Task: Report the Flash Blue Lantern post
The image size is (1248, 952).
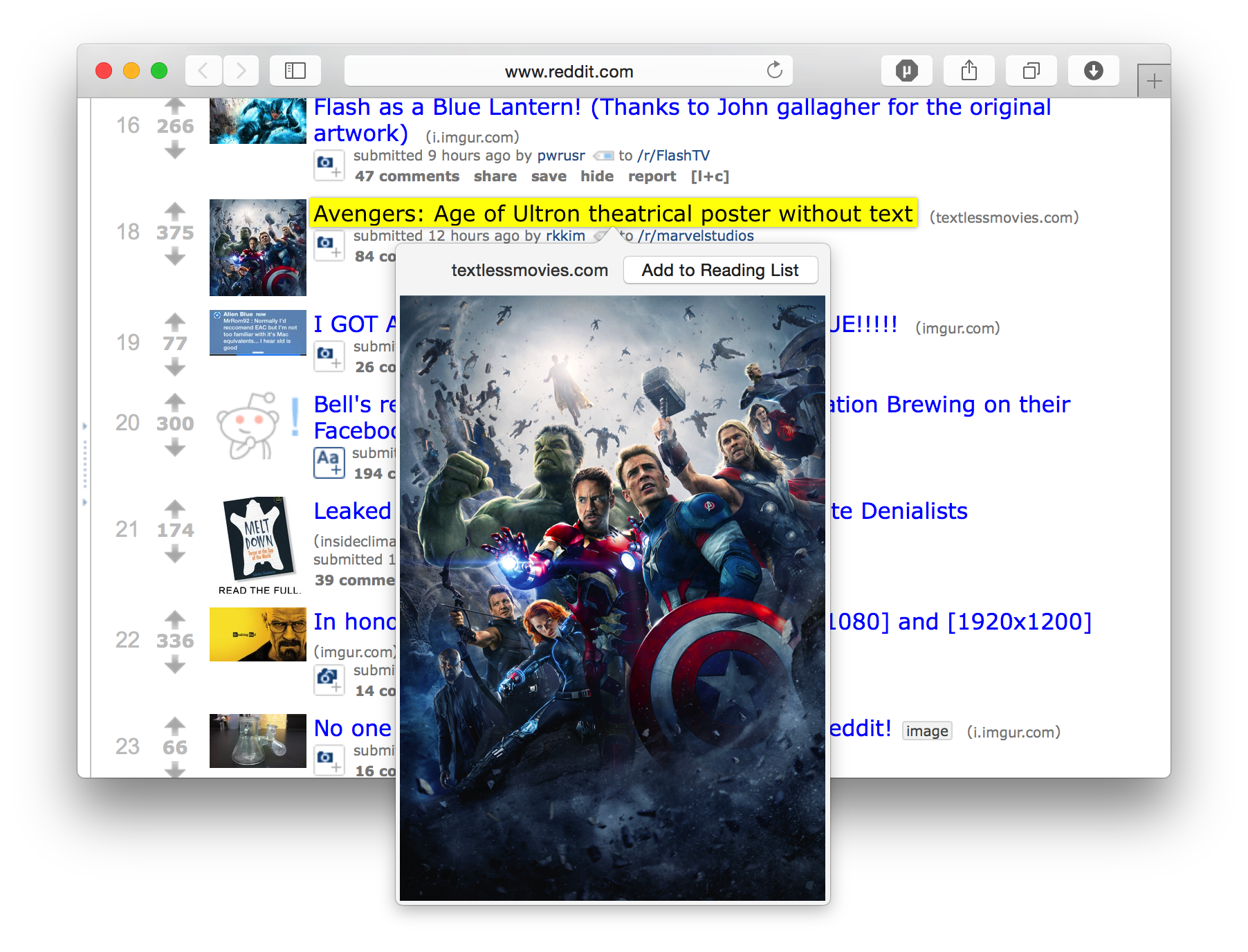Action: pyautogui.click(x=652, y=176)
